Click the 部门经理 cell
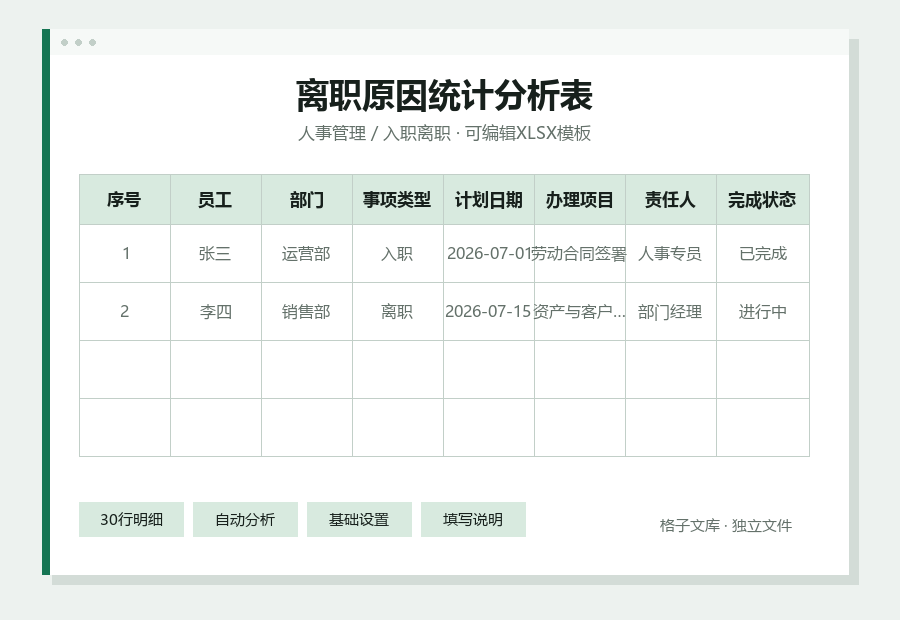900x620 pixels. point(671,312)
